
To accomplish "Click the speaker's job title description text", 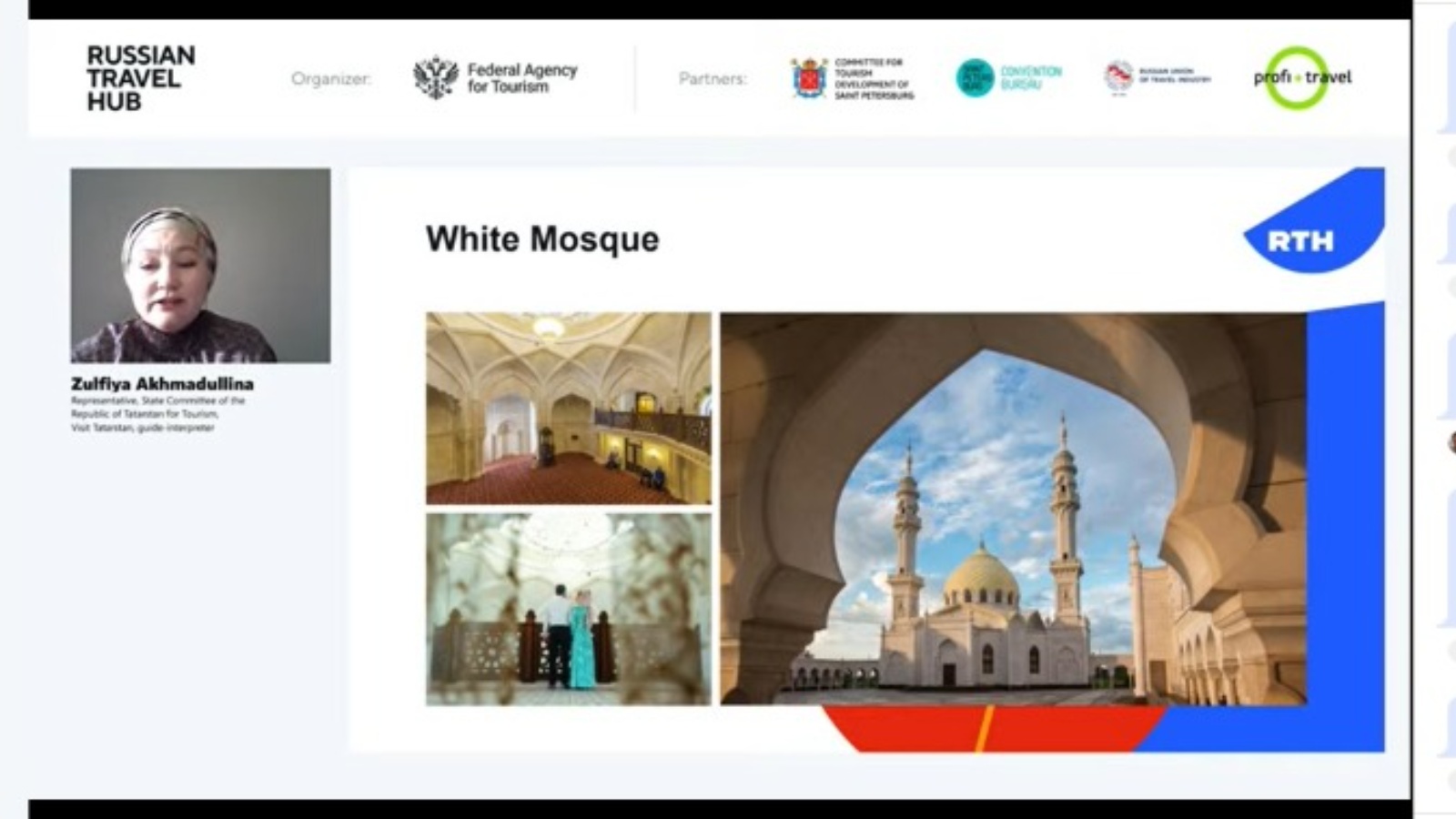I will point(157,414).
